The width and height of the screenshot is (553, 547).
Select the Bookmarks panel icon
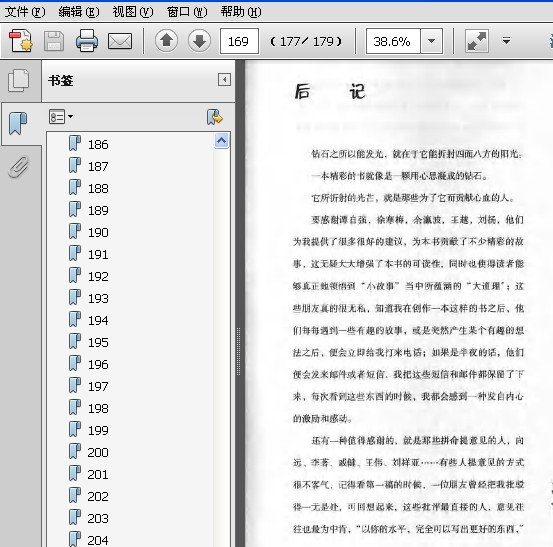click(18, 123)
